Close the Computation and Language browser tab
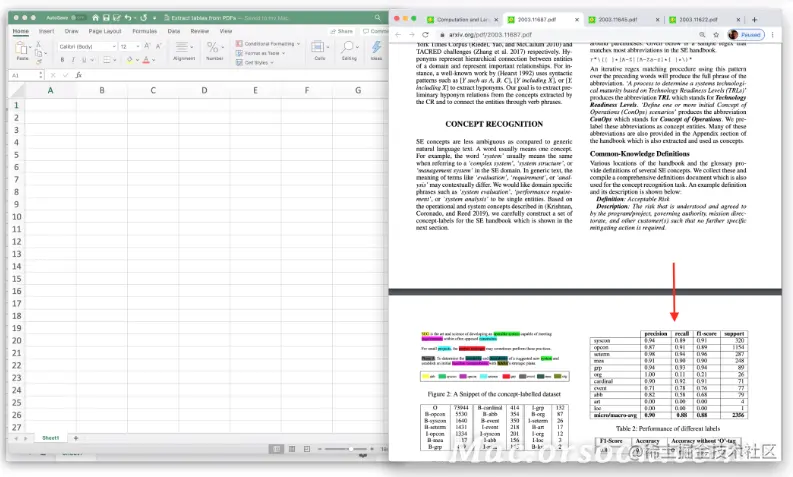Viewport: 793px width, 477px height. coord(496,20)
